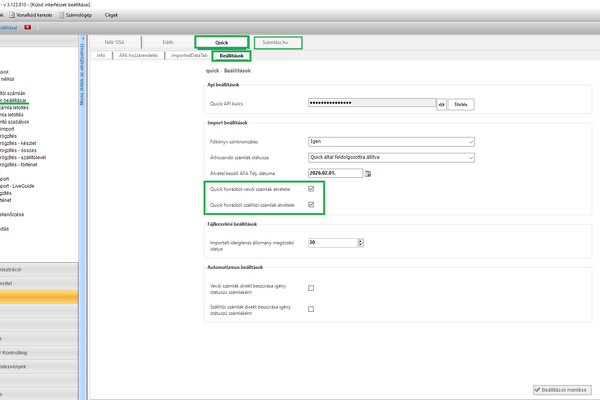600x400 pixels.
Task: Open the Kontrolling side menu group
Action: 39,353
